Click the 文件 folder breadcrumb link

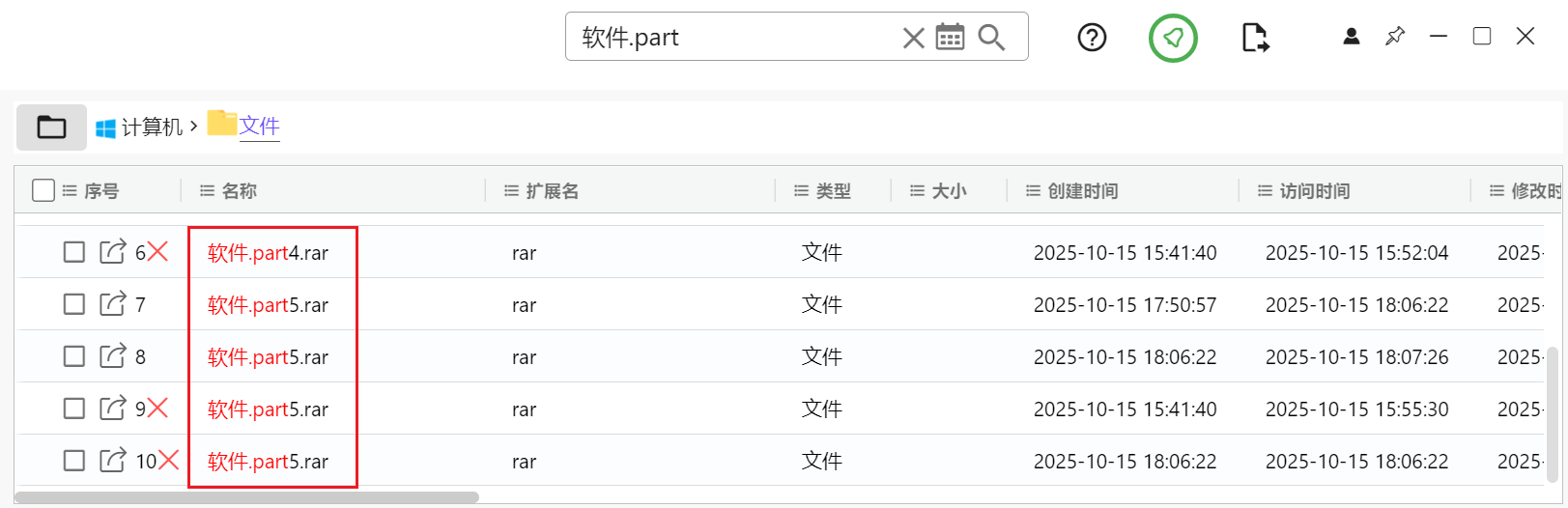(259, 126)
